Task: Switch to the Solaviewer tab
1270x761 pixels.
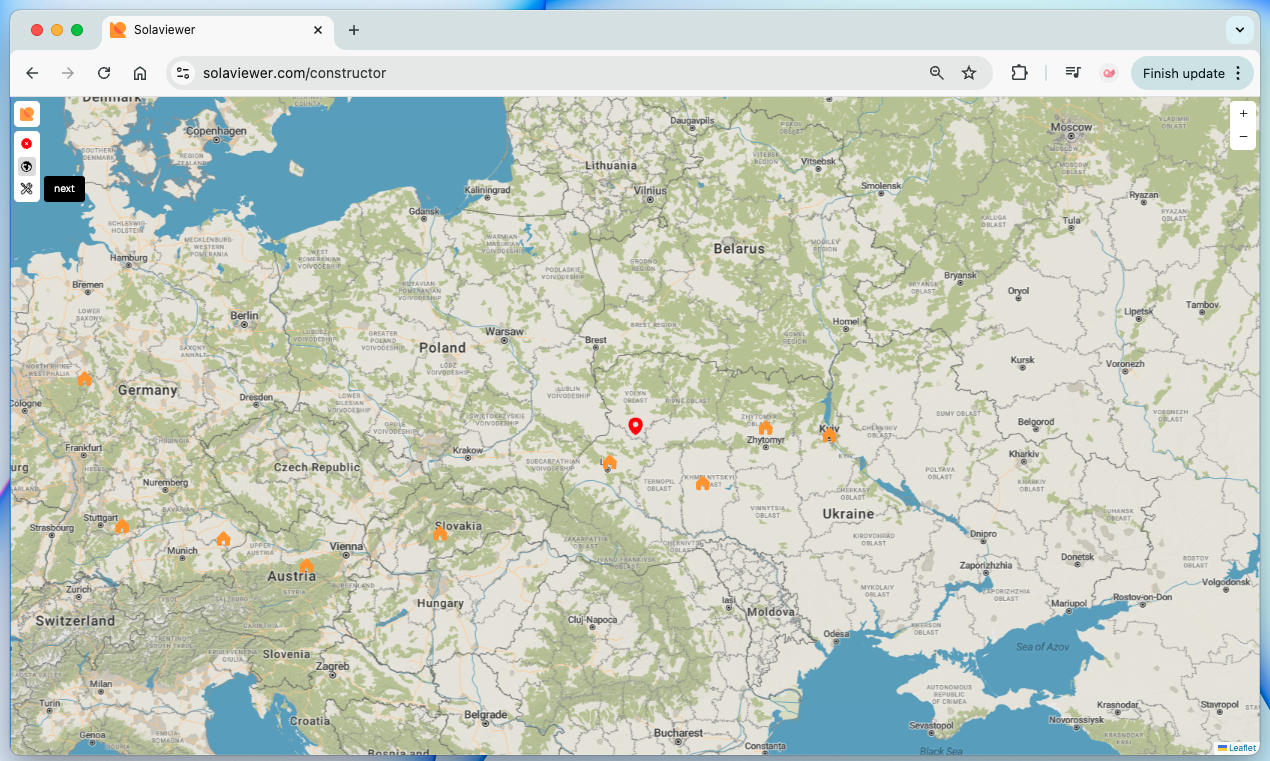Action: 218,30
